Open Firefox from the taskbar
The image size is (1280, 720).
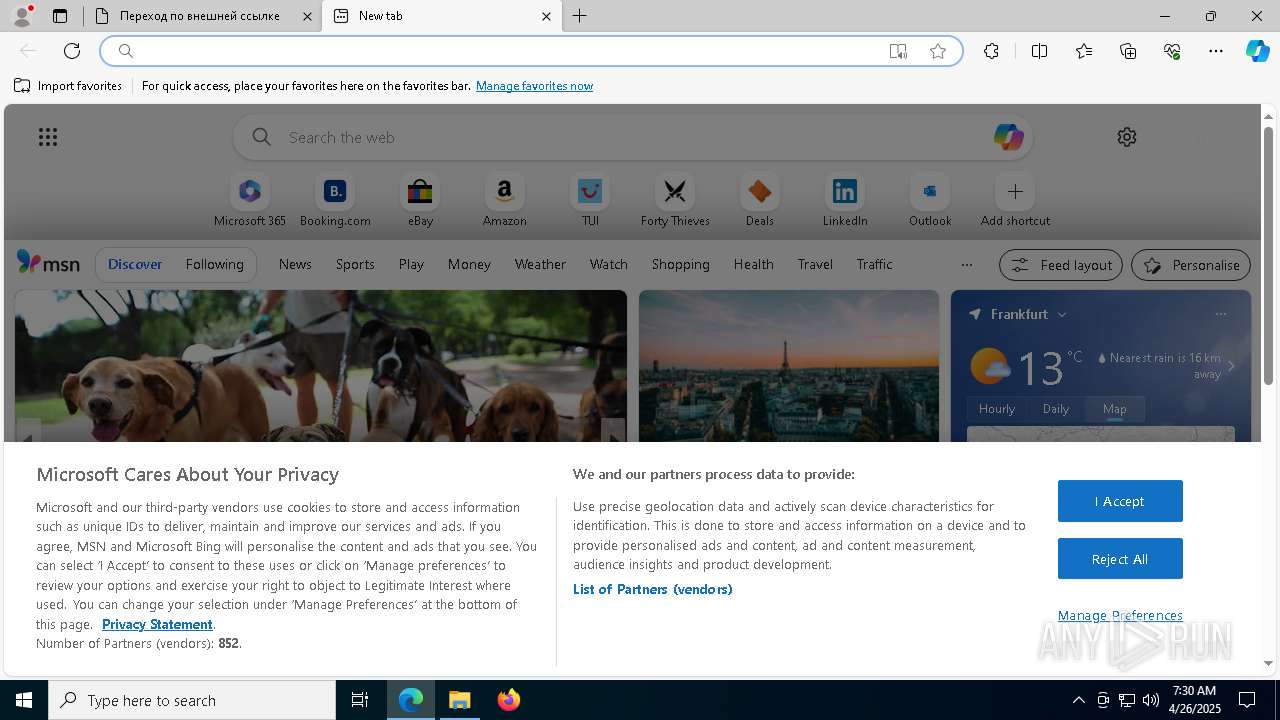508,700
